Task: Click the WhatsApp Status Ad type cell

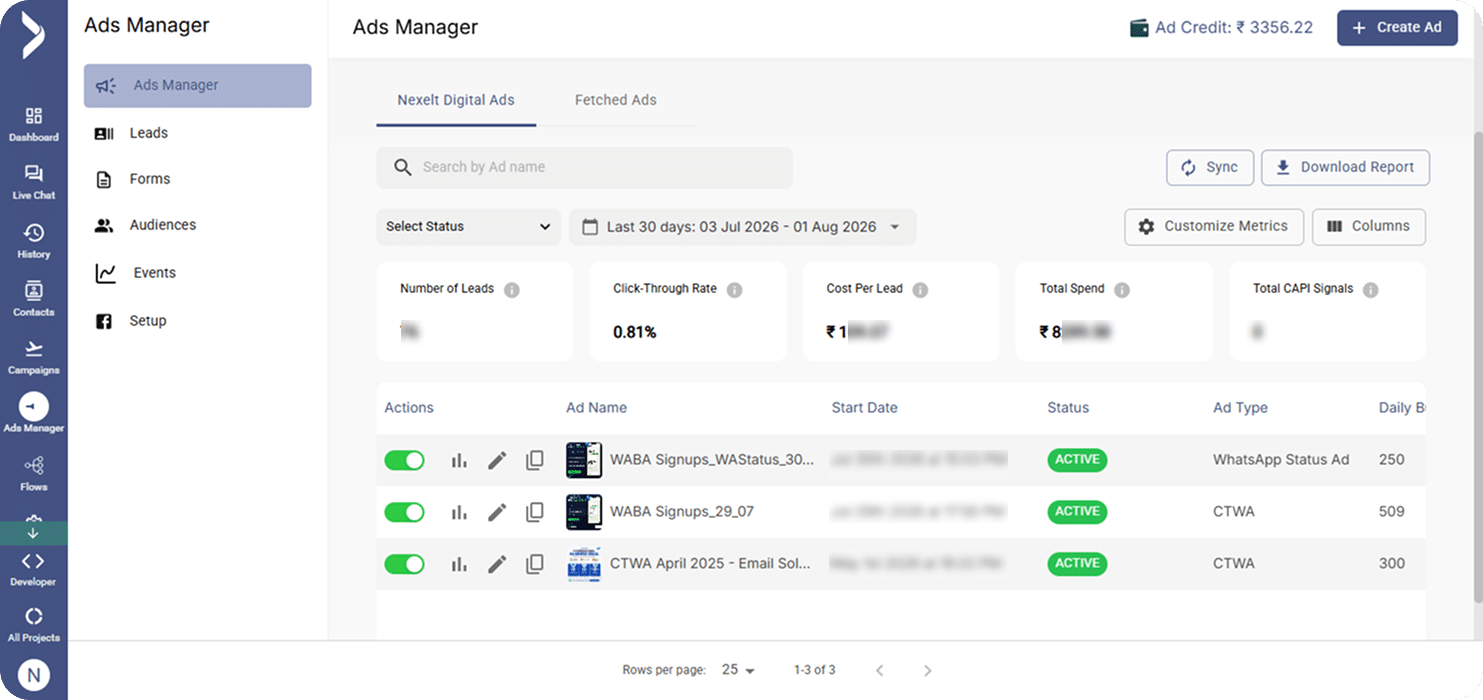Action: (1281, 460)
